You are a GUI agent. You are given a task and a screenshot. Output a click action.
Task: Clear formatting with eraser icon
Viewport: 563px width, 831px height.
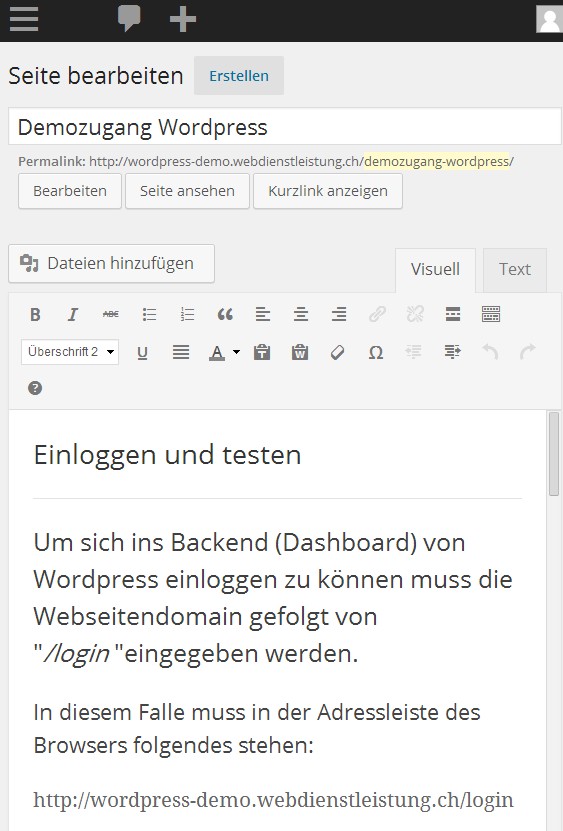(338, 352)
